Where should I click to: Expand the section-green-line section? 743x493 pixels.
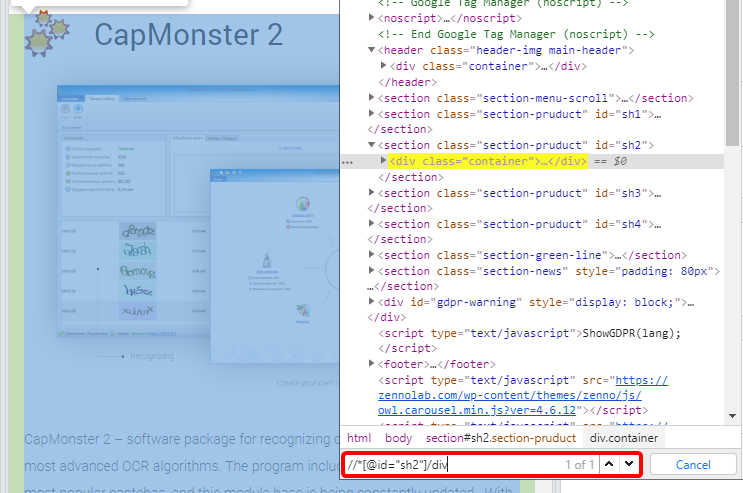[372, 254]
